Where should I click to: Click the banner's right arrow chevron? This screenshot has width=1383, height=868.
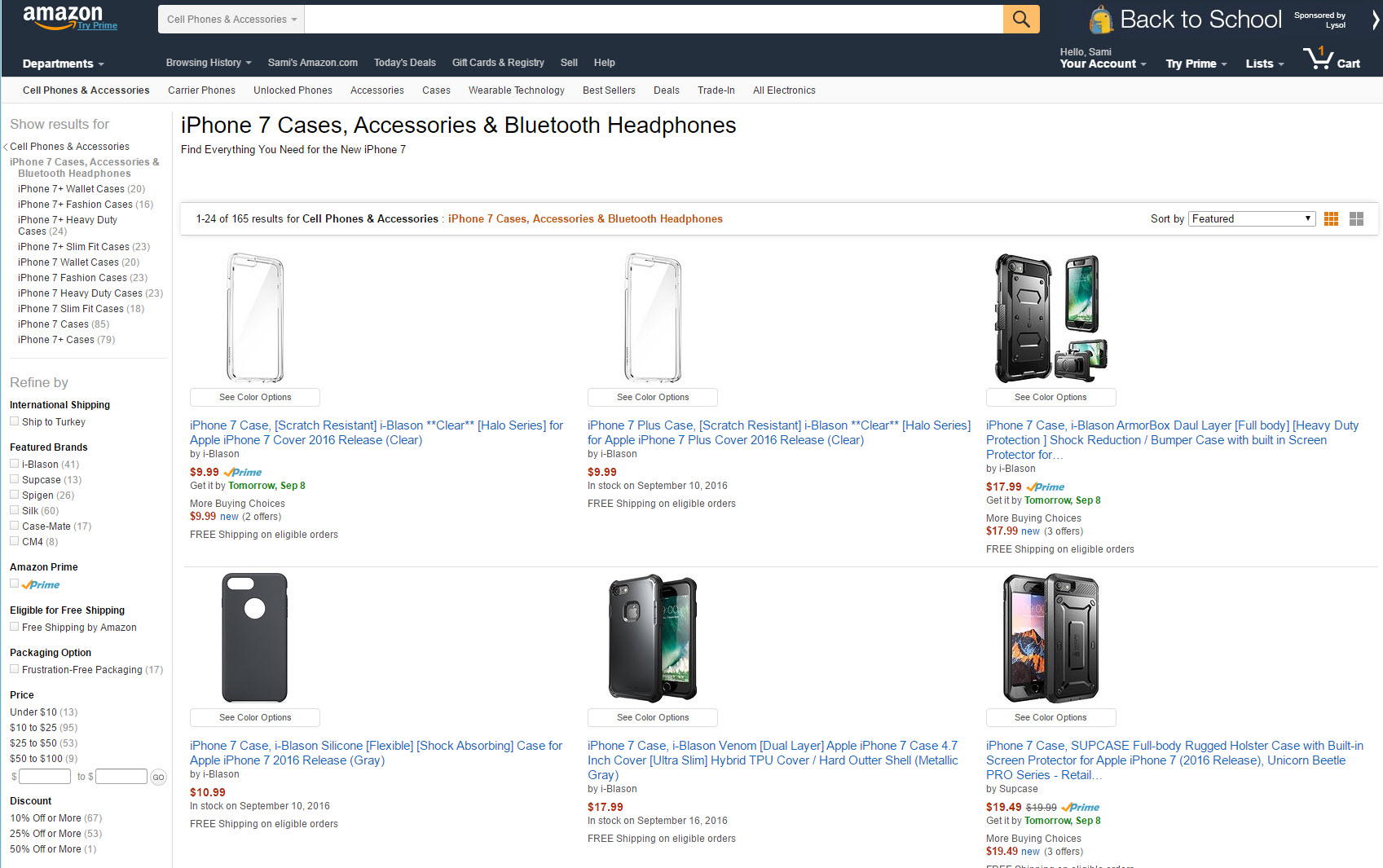1375,20
